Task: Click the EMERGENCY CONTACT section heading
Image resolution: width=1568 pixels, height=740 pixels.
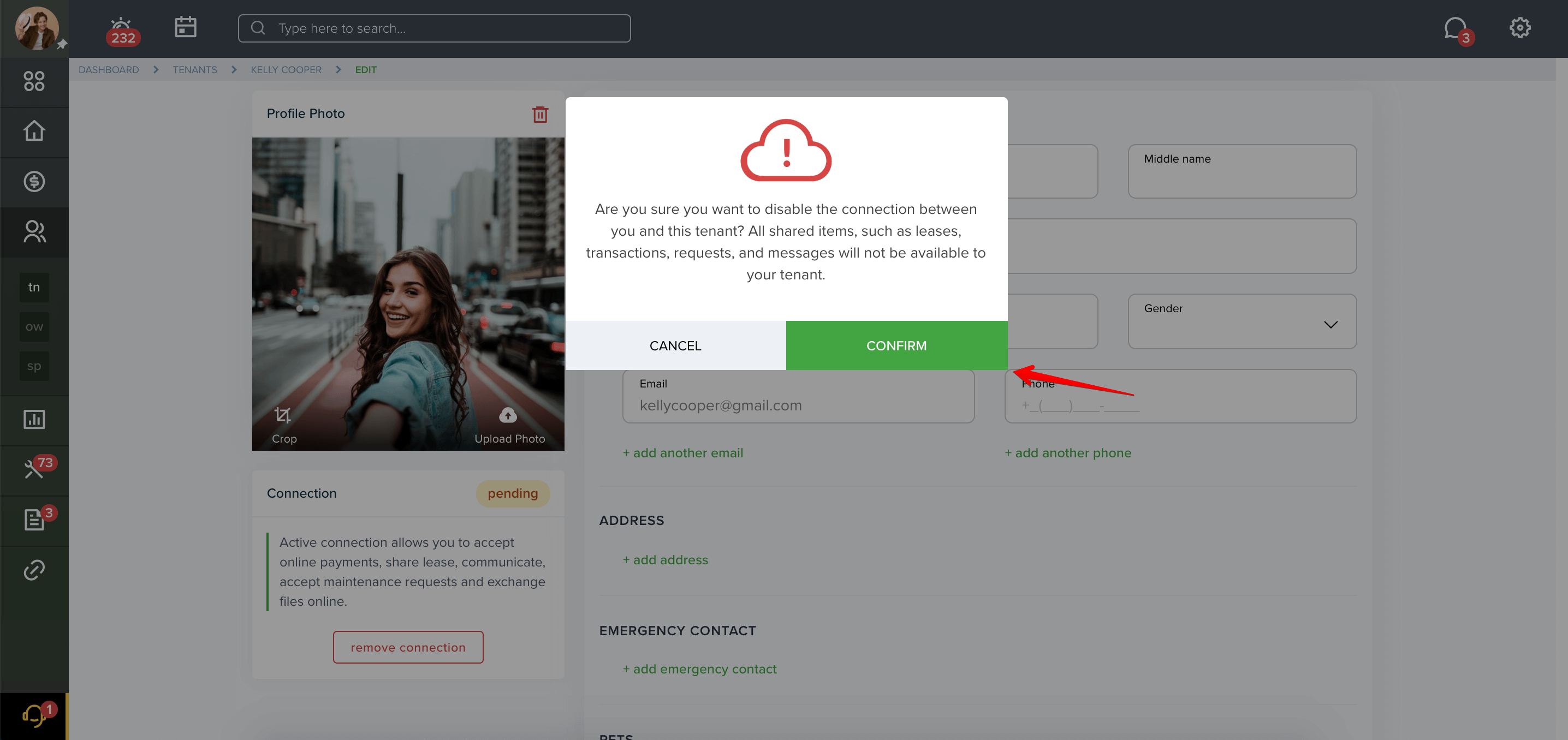Action: point(677,630)
